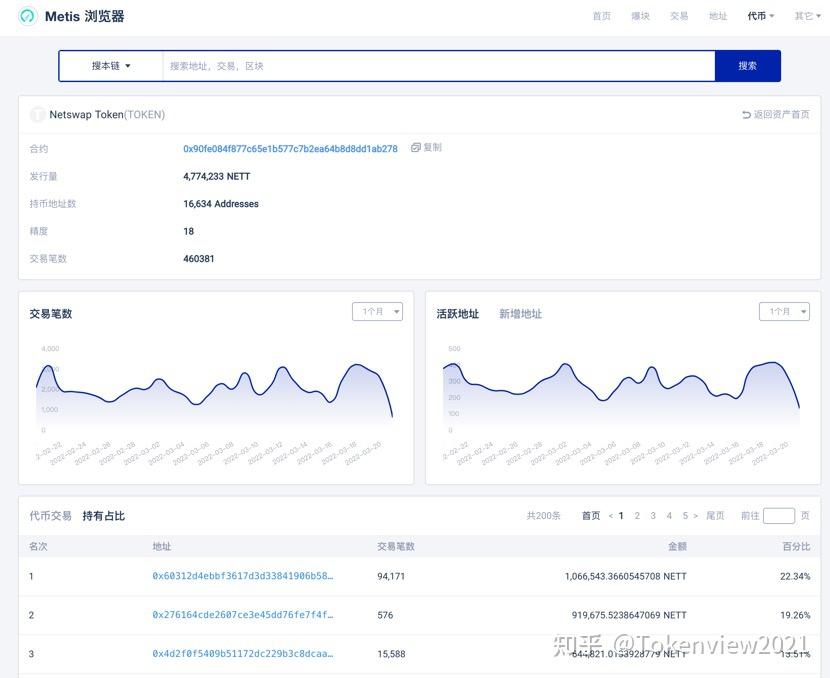Click the 4,774,233 NETT supply value
This screenshot has height=678, width=830.
216,176
